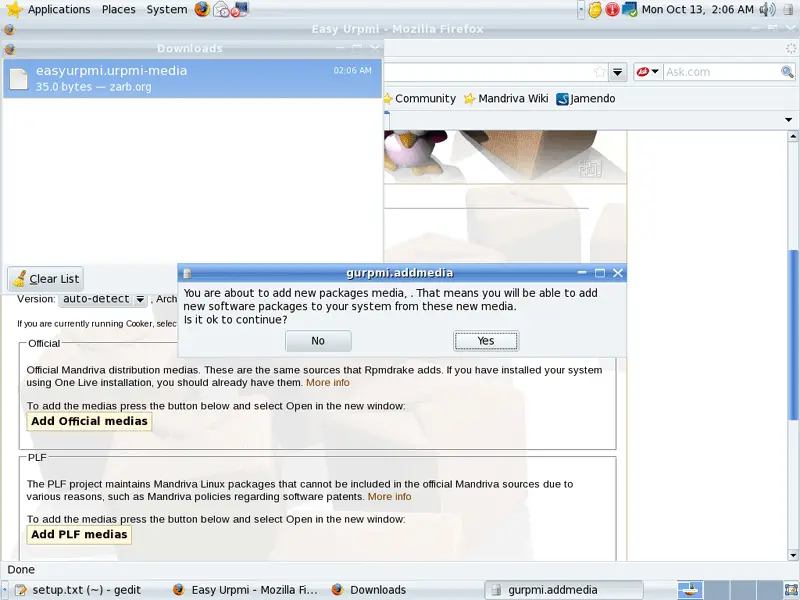800x600 pixels.
Task: Click the network monitor tray icon
Action: point(630,10)
